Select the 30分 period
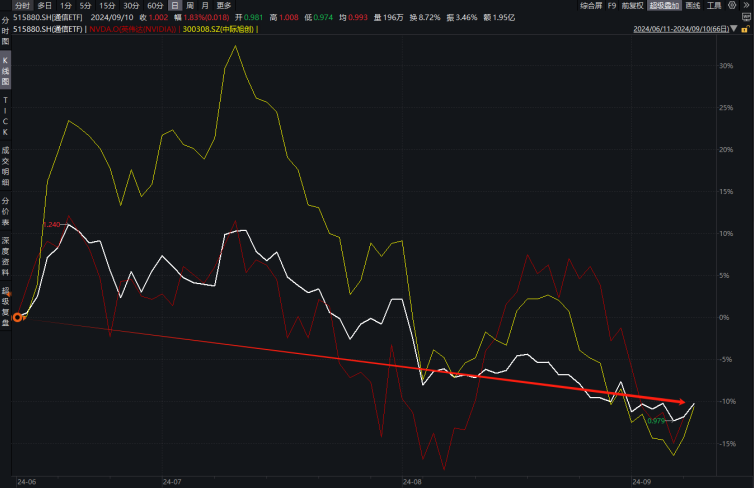The image size is (754, 488). tap(131, 6)
